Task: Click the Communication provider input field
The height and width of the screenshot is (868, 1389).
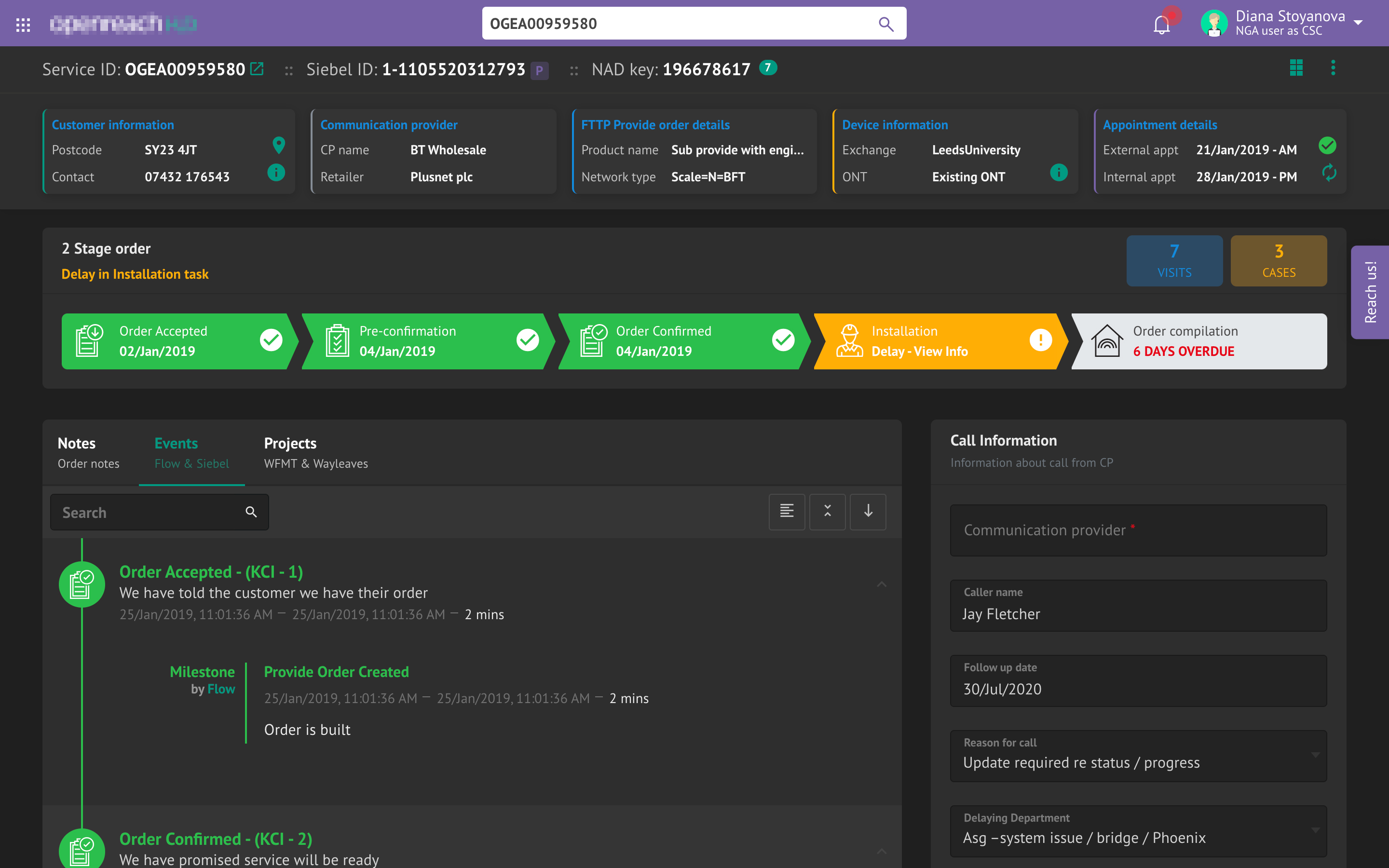Action: (x=1138, y=530)
